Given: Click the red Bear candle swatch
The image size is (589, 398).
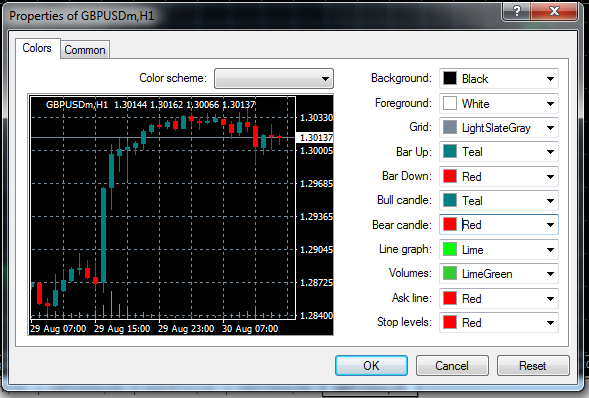Looking at the screenshot, I should point(450,224).
